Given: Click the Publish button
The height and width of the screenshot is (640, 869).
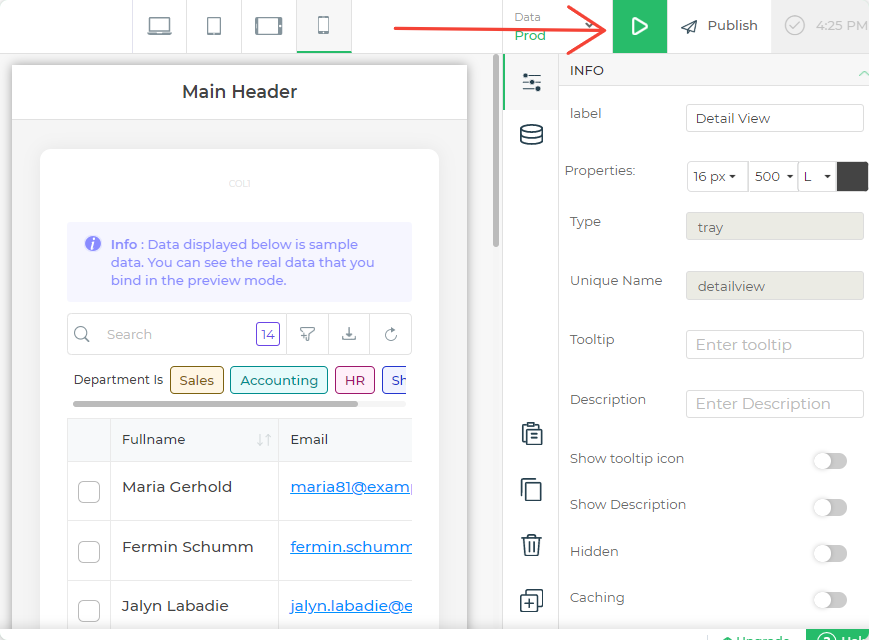Looking at the screenshot, I should [x=720, y=26].
